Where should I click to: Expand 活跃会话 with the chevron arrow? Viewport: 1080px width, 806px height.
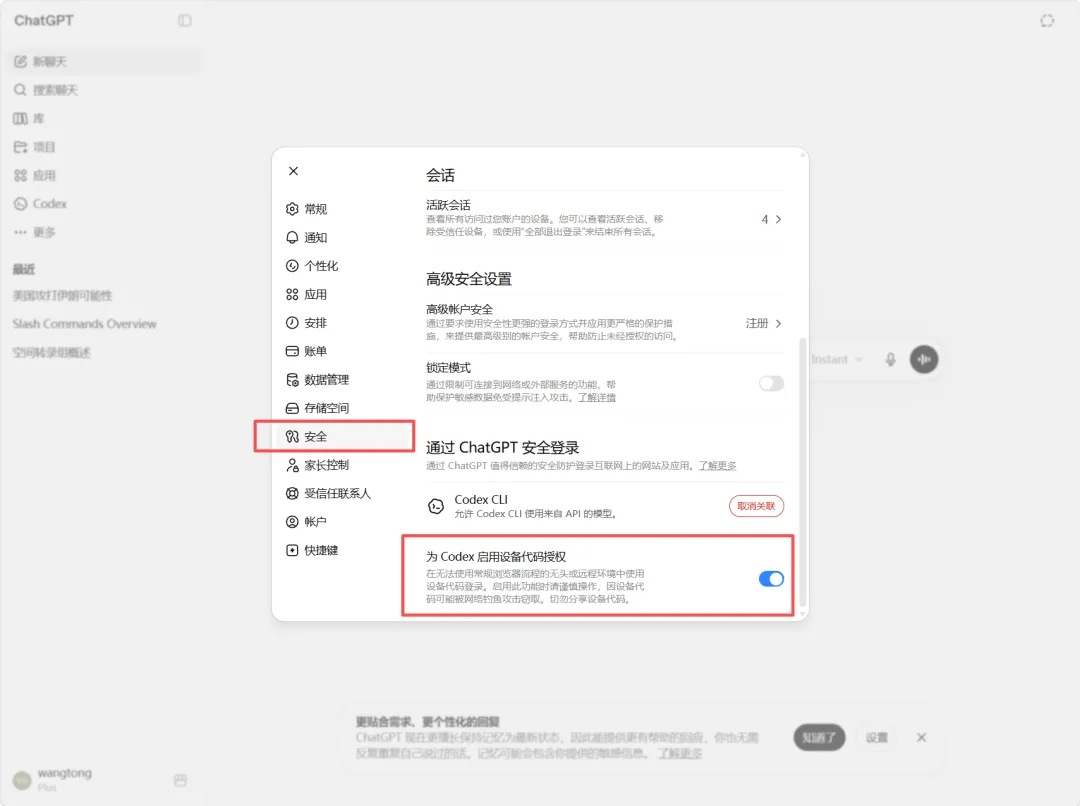(x=778, y=219)
